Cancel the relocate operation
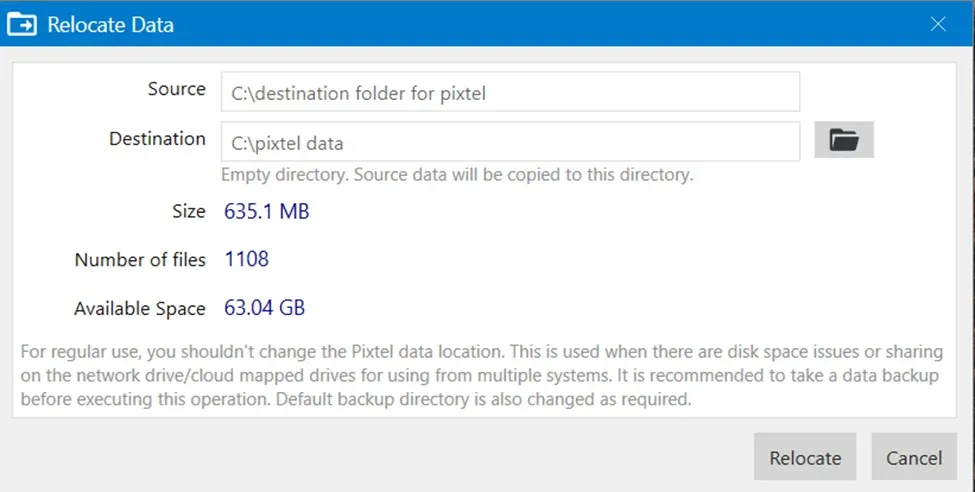 pos(914,457)
